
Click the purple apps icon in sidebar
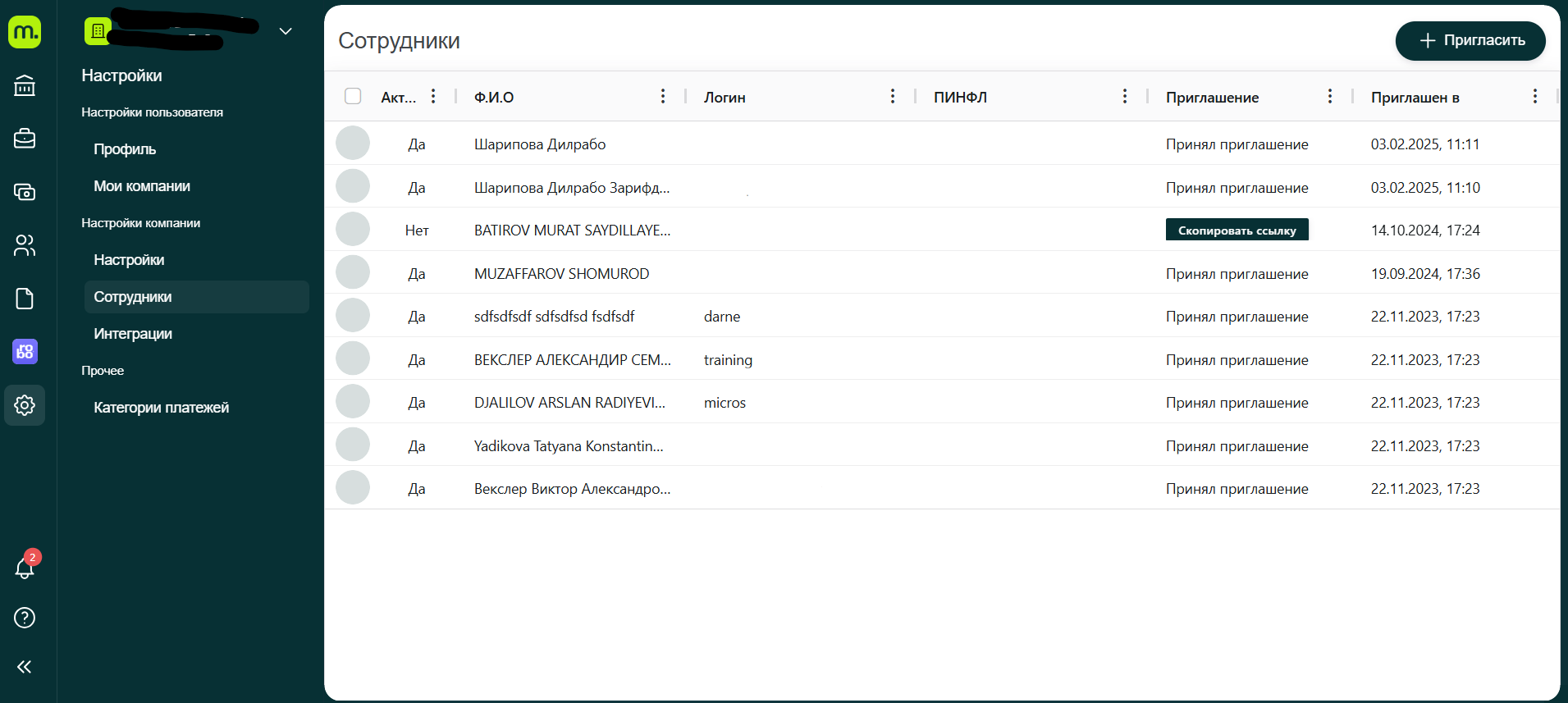coord(25,352)
